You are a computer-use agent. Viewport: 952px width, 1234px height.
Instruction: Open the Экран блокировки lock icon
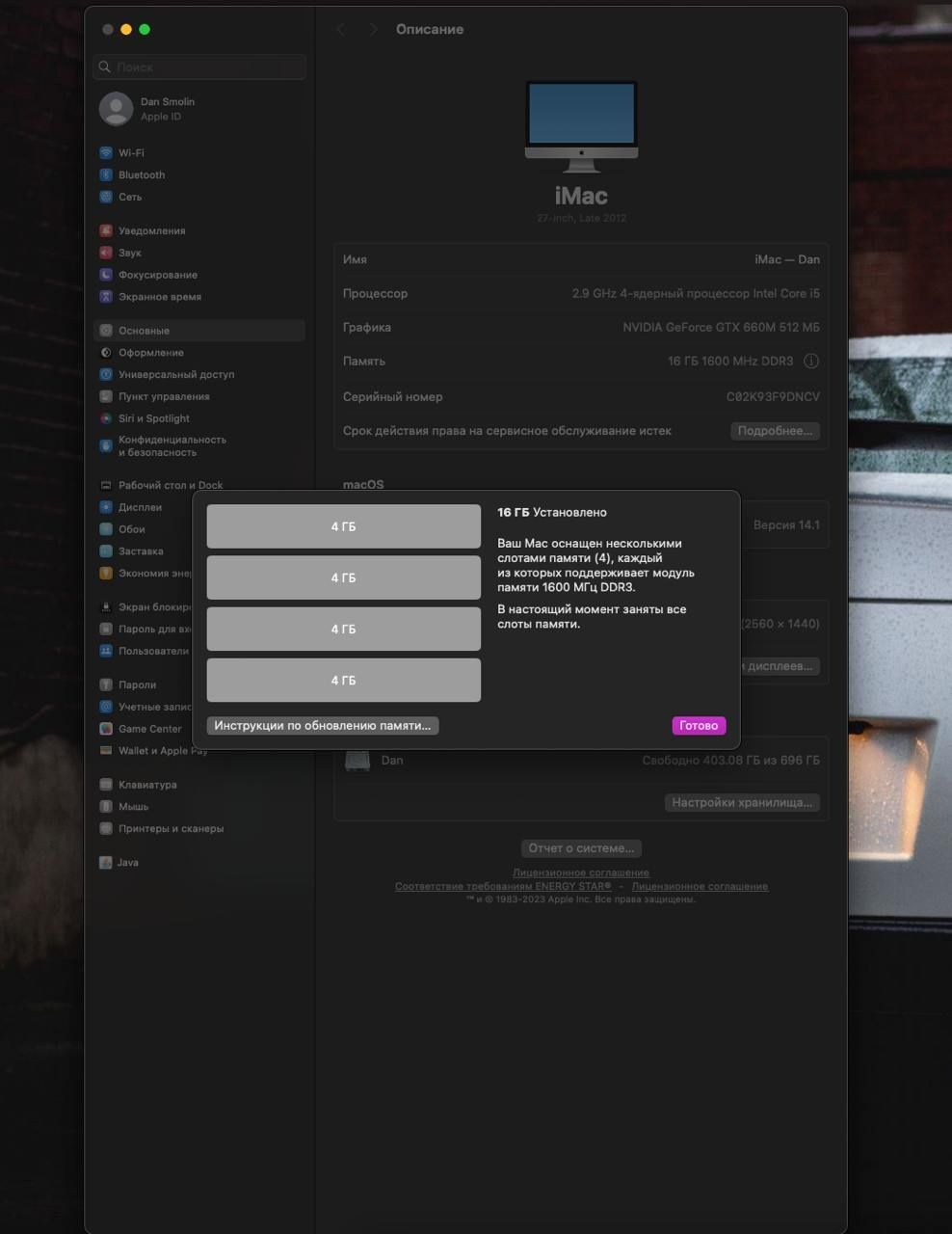pyautogui.click(x=106, y=607)
